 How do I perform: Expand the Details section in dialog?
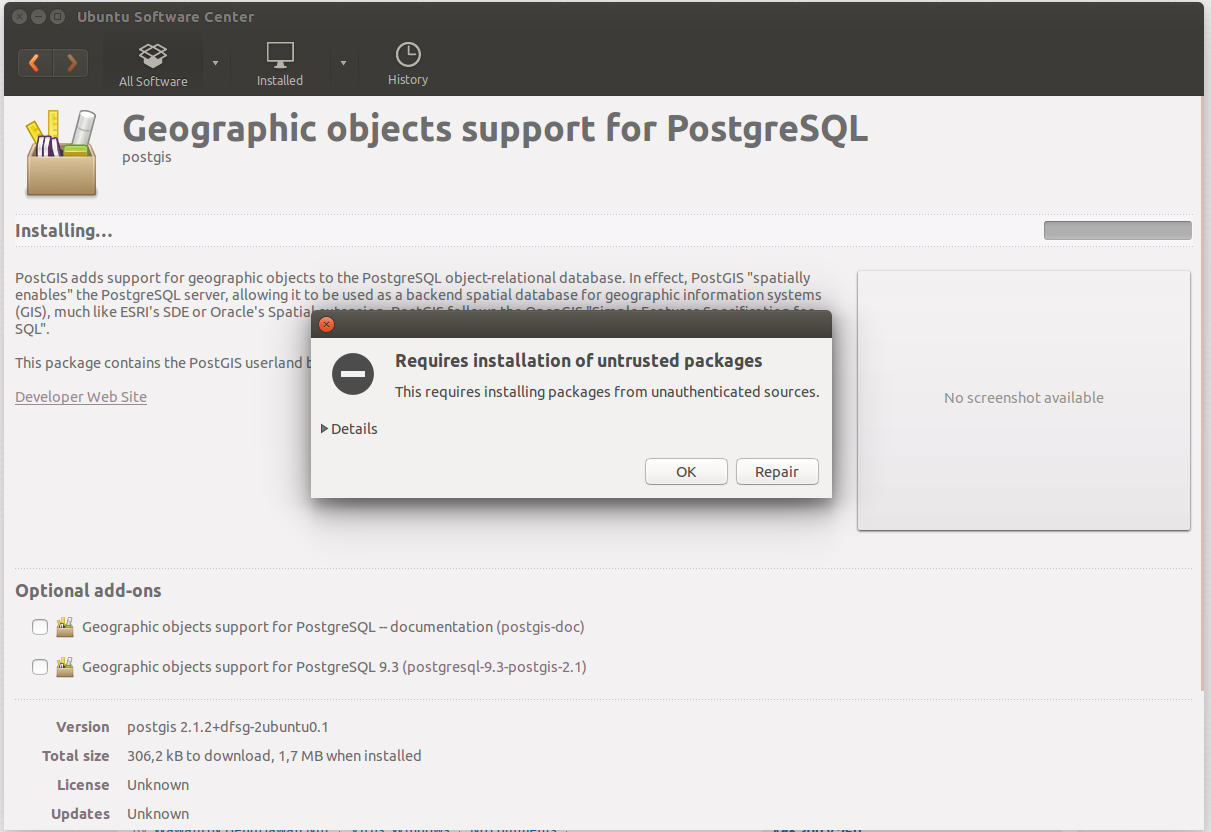(x=349, y=429)
